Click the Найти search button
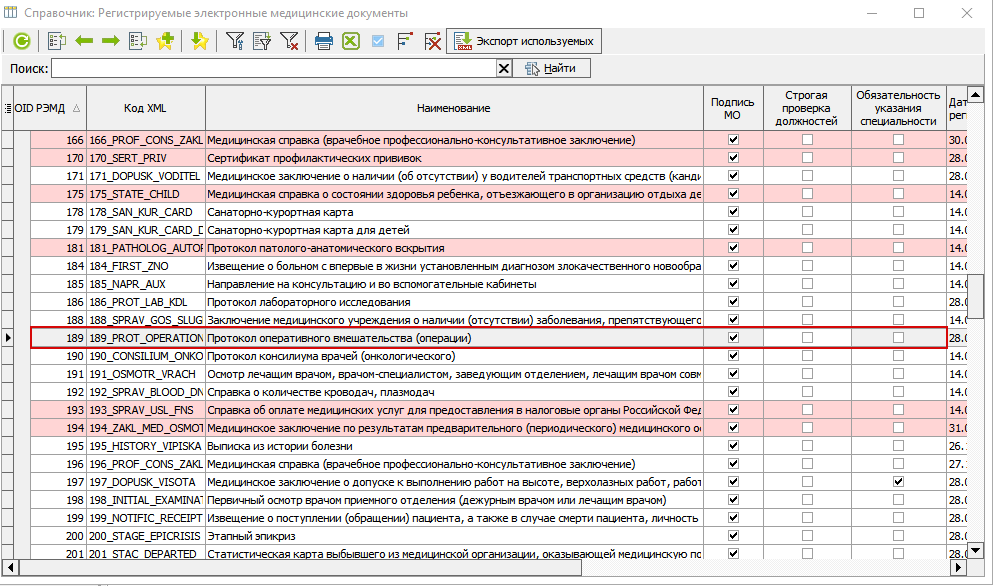Image resolution: width=996 pixels, height=586 pixels. [551, 68]
